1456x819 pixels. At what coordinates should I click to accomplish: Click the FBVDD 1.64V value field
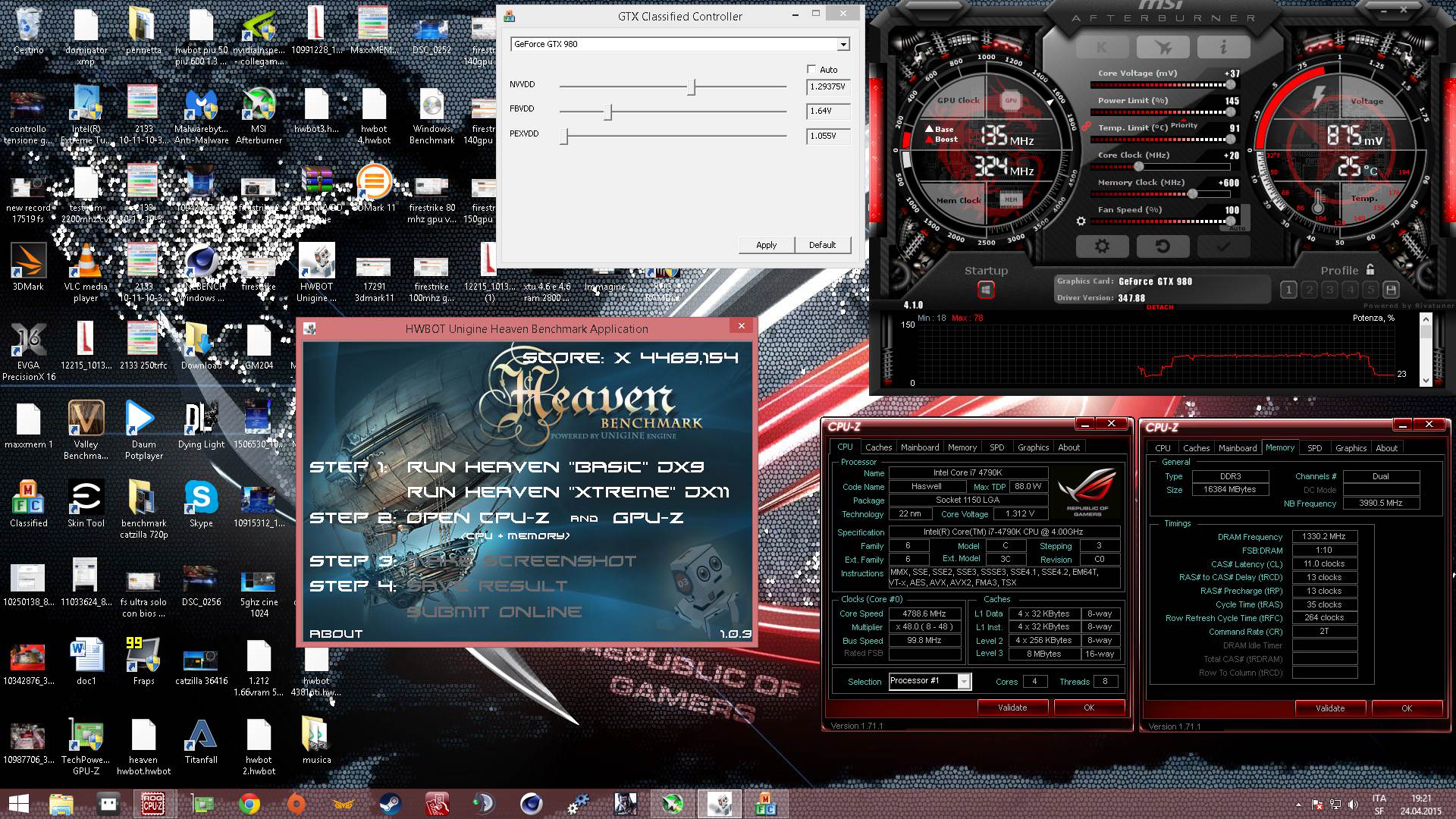pyautogui.click(x=828, y=111)
